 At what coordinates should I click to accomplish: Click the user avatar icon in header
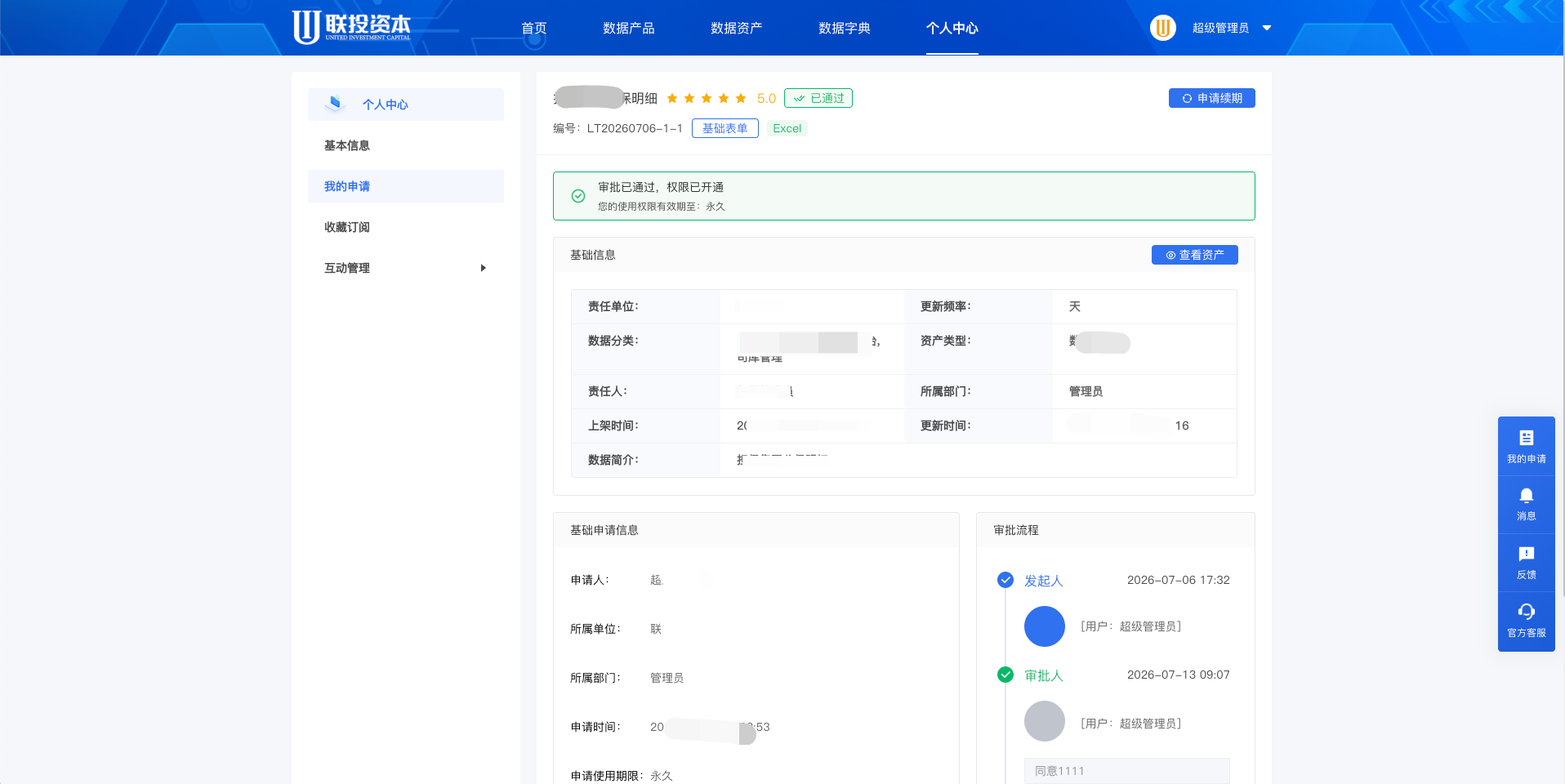click(x=1163, y=28)
